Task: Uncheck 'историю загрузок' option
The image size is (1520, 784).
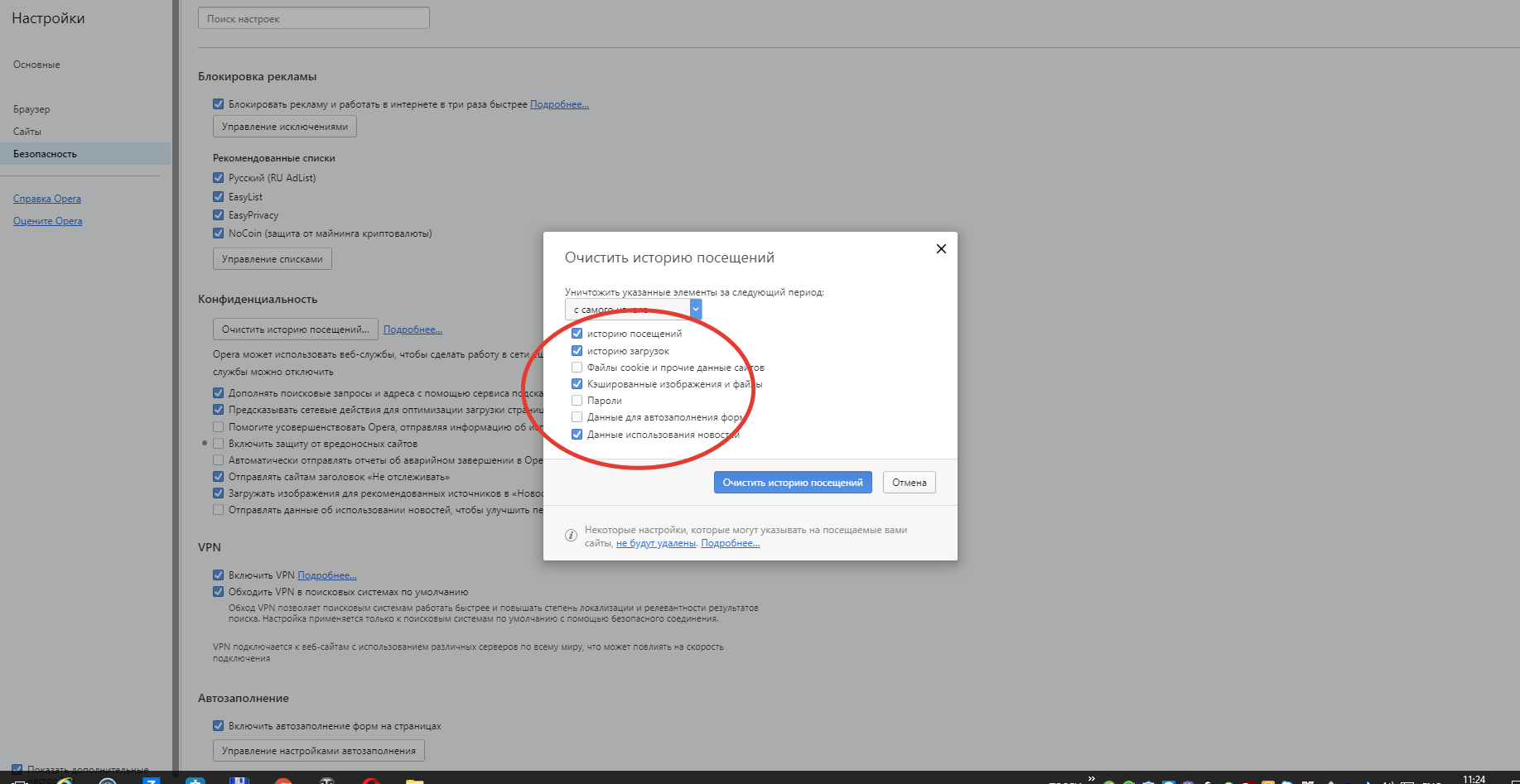Action: tap(577, 351)
